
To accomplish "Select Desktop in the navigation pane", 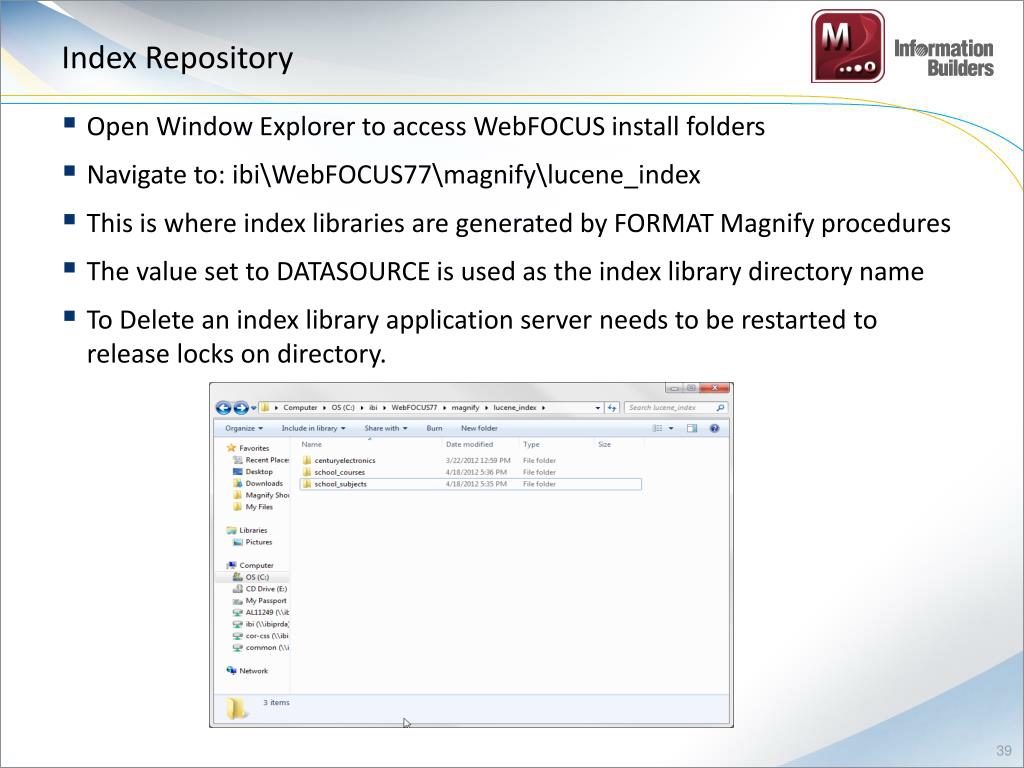I will (259, 472).
